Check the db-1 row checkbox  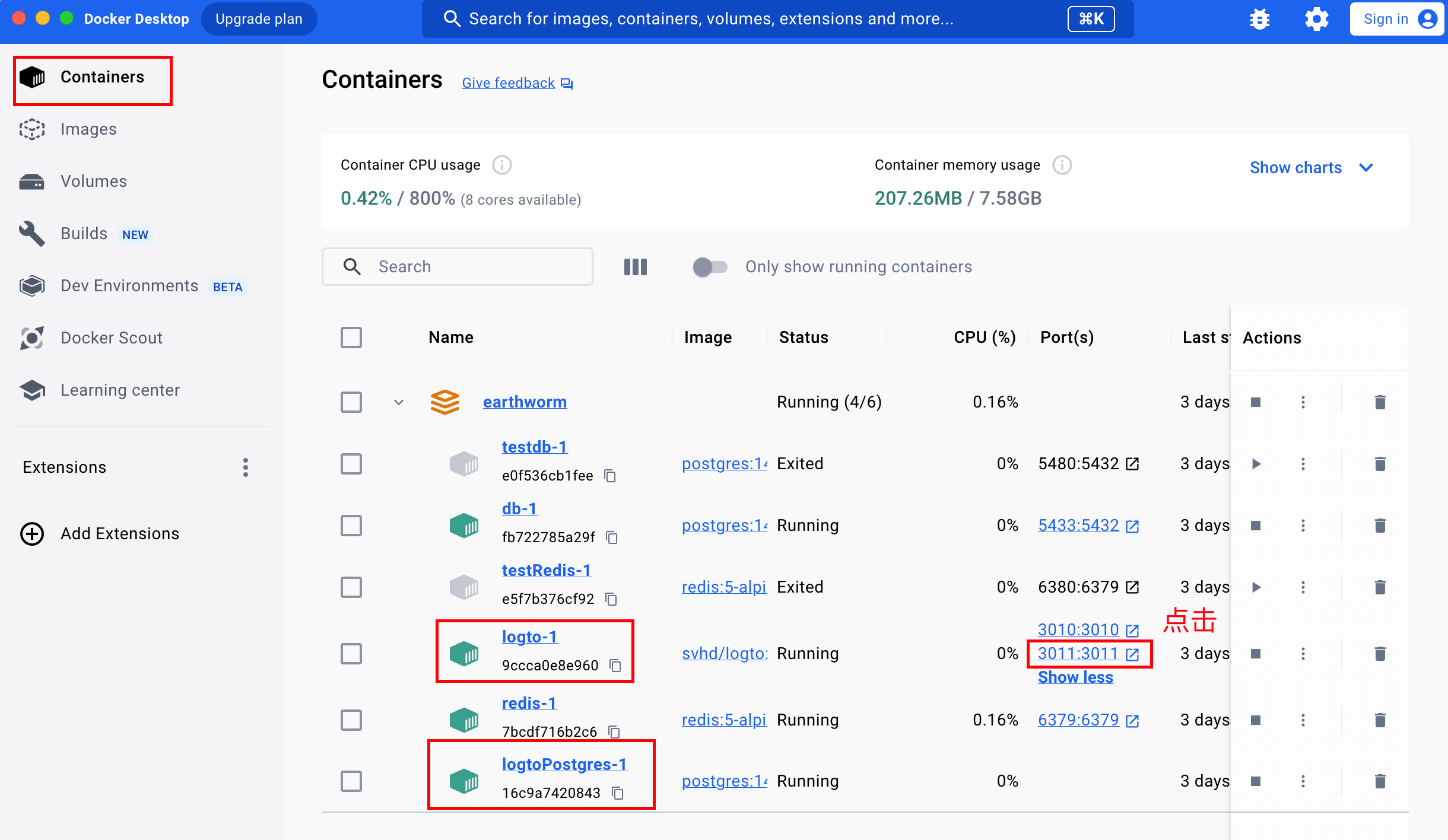[x=351, y=526]
